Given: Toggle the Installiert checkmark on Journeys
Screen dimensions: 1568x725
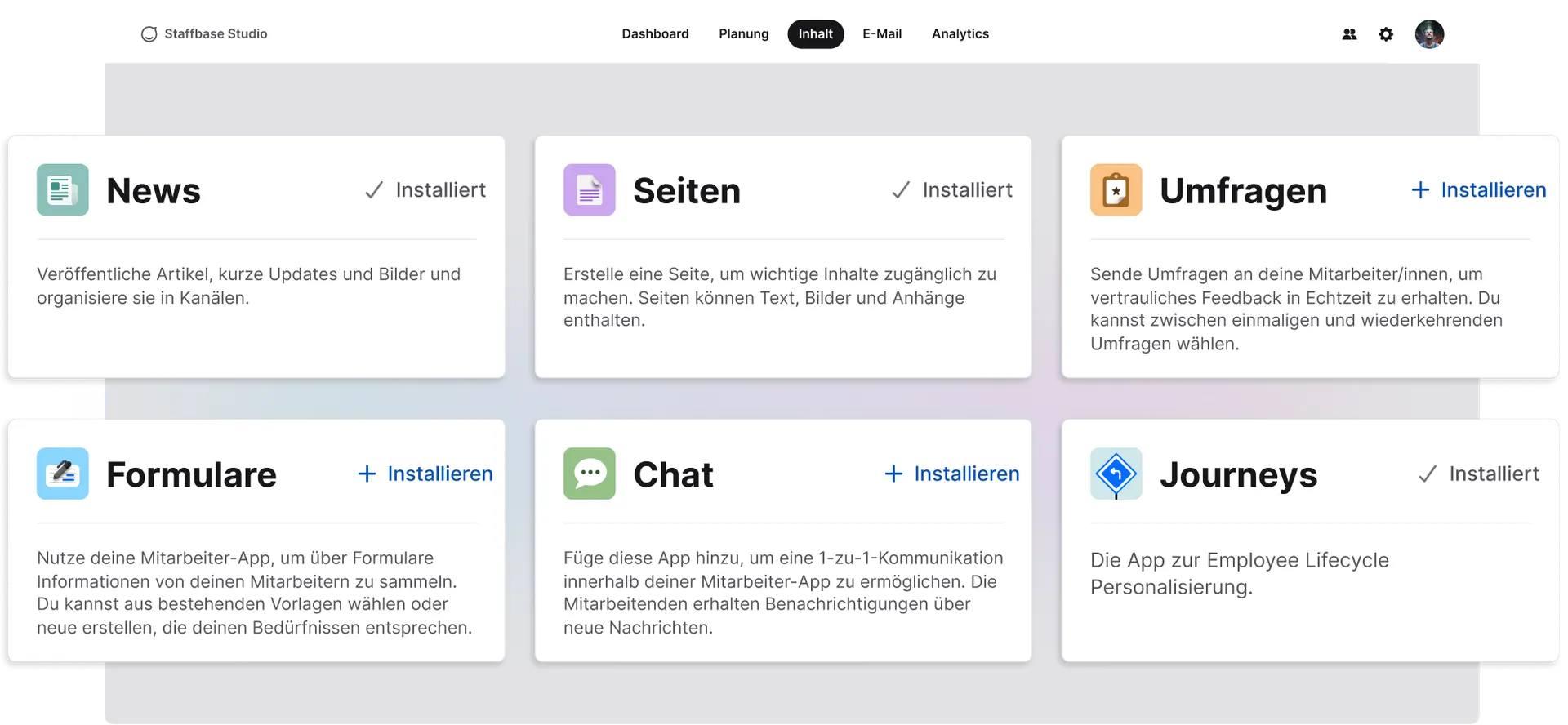Looking at the screenshot, I should click(1478, 474).
